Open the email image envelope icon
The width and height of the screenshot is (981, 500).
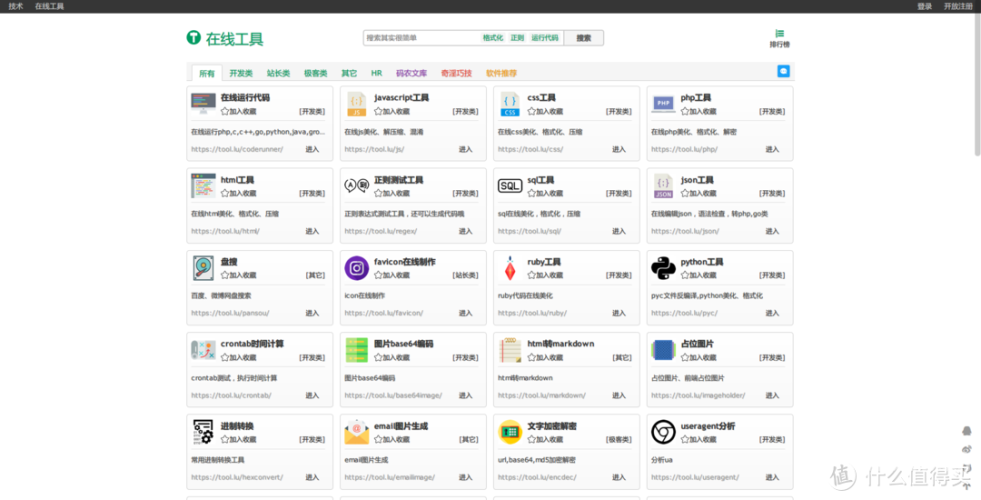pos(357,432)
